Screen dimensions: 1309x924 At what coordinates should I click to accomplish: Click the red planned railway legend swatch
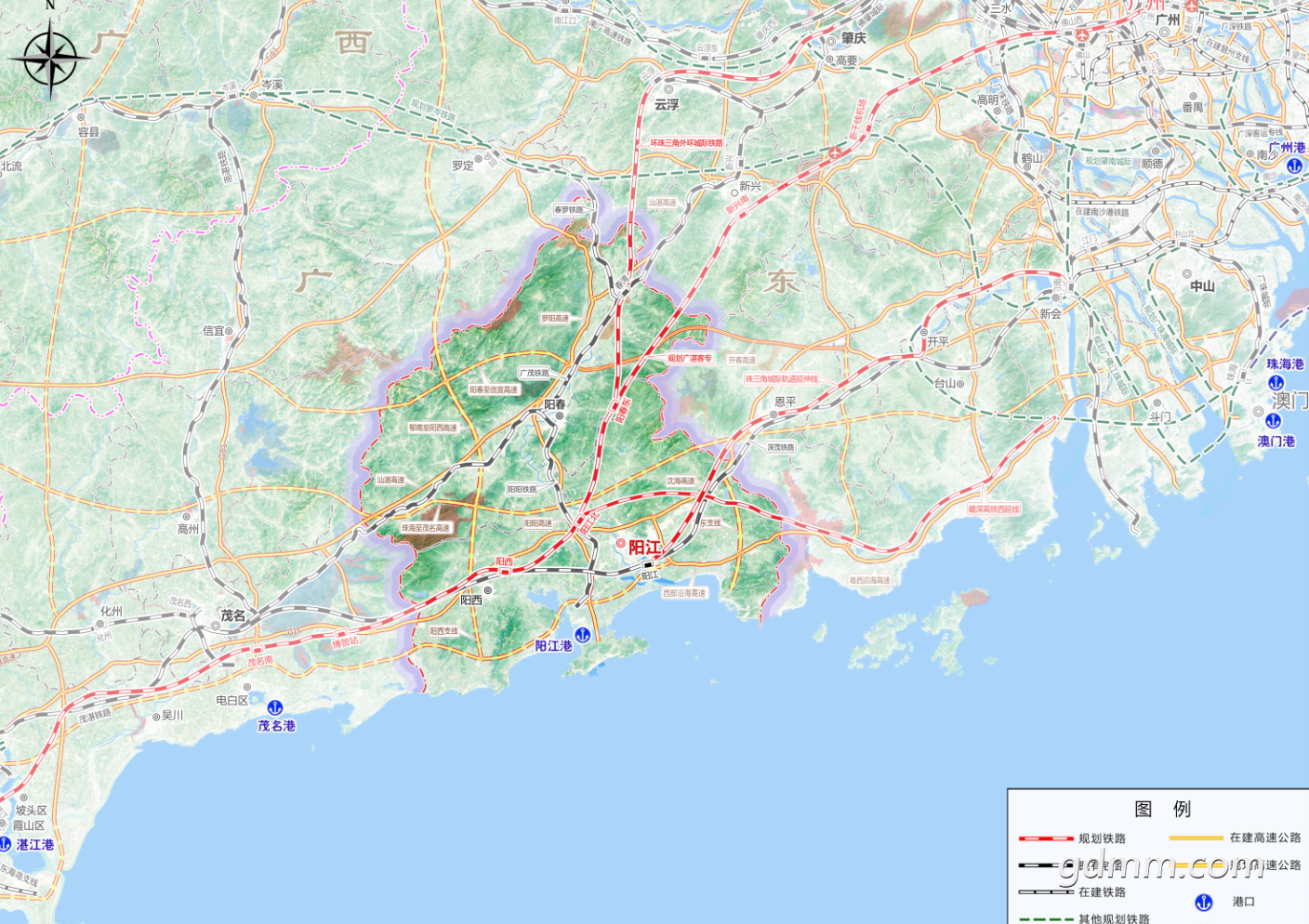(x=1046, y=838)
